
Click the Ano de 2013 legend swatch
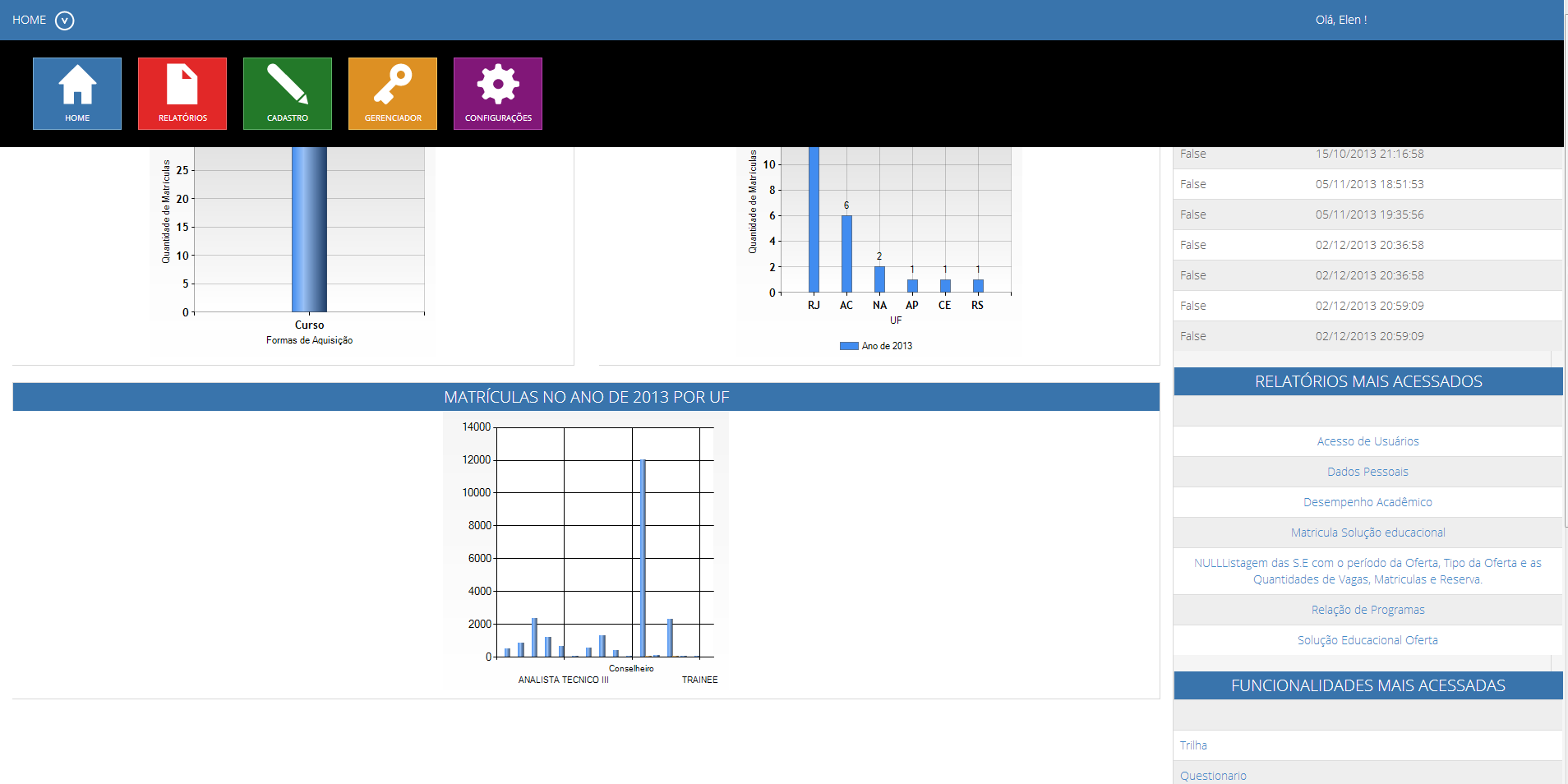point(849,346)
